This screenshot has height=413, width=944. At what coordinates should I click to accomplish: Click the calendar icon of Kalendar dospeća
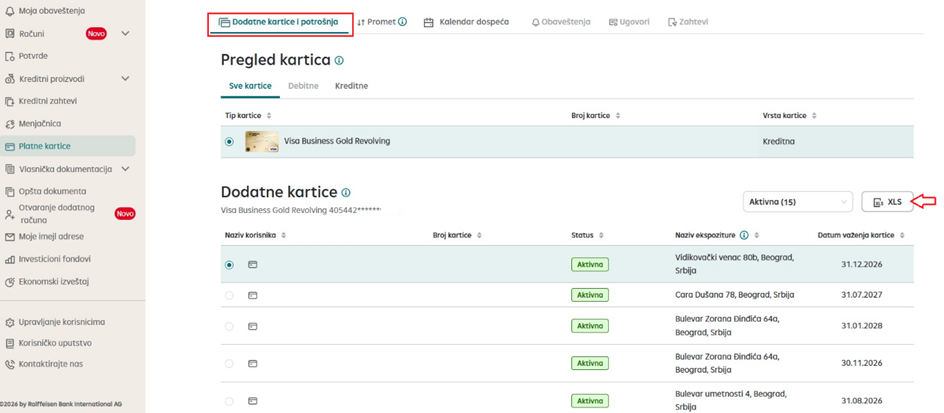(429, 22)
